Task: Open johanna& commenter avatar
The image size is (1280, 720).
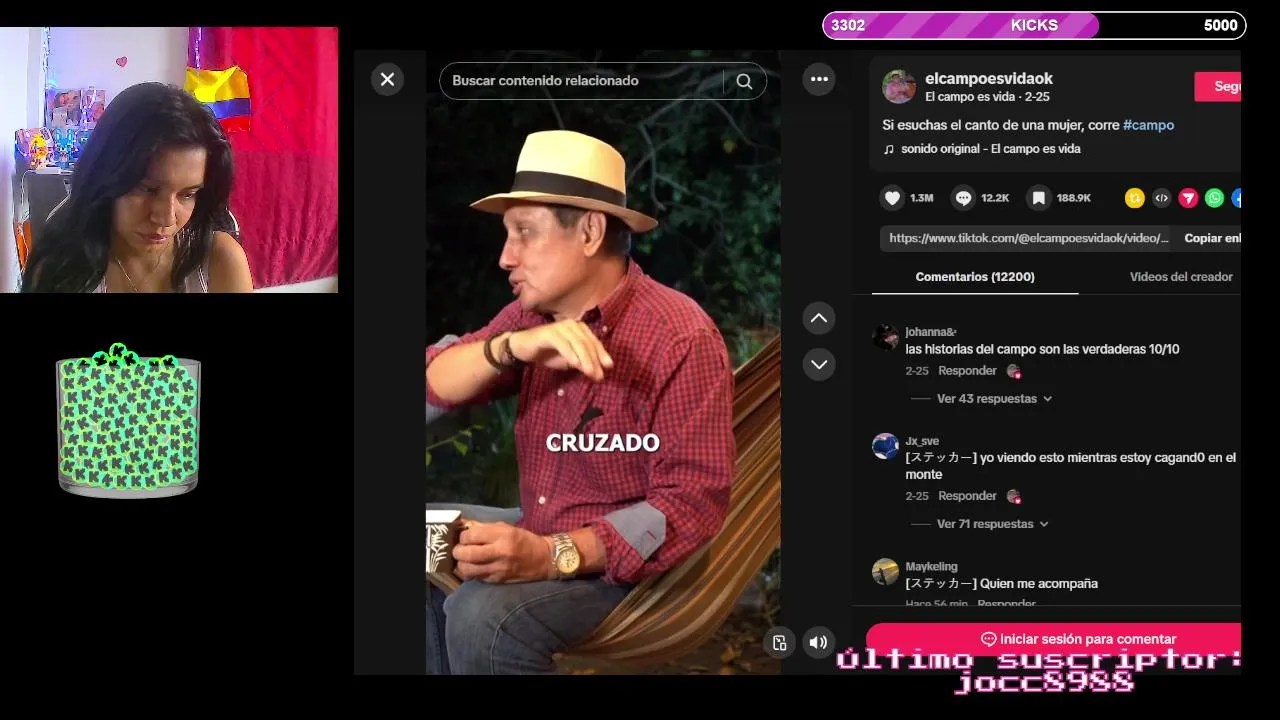Action: pos(886,337)
